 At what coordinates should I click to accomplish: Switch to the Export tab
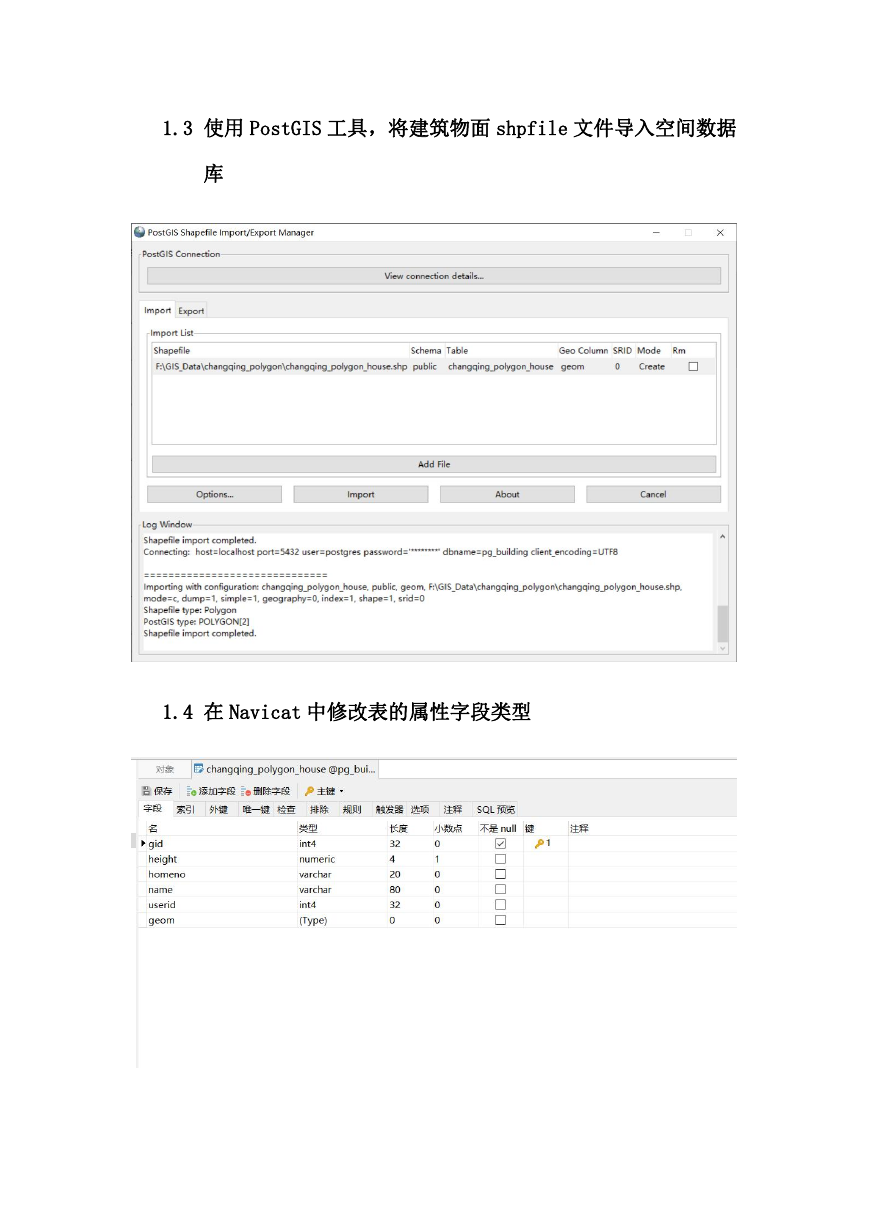point(191,311)
